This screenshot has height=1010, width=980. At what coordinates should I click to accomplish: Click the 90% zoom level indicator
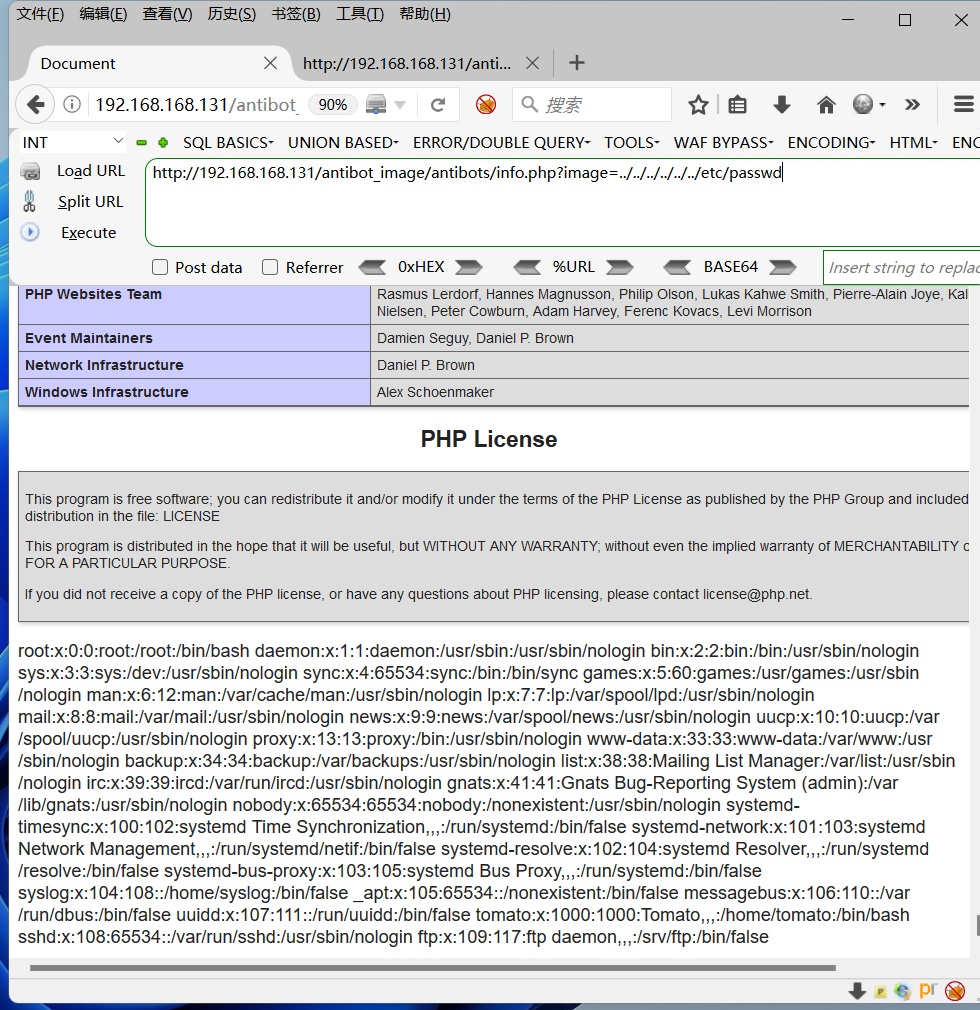click(x=332, y=104)
